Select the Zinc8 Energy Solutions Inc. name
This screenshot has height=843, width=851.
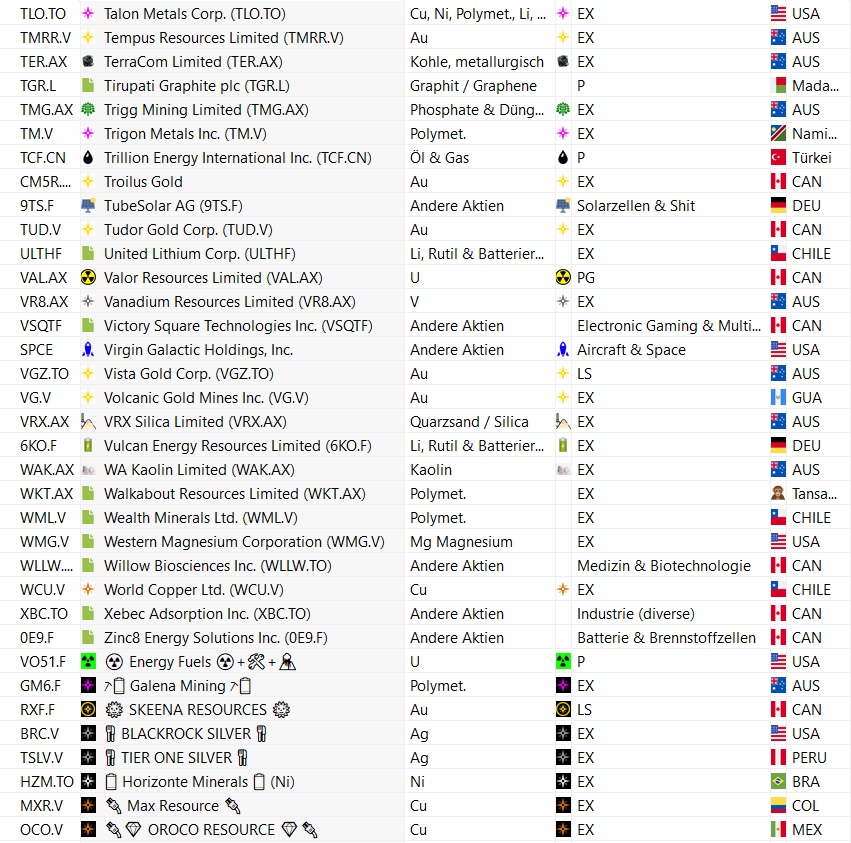(x=216, y=637)
